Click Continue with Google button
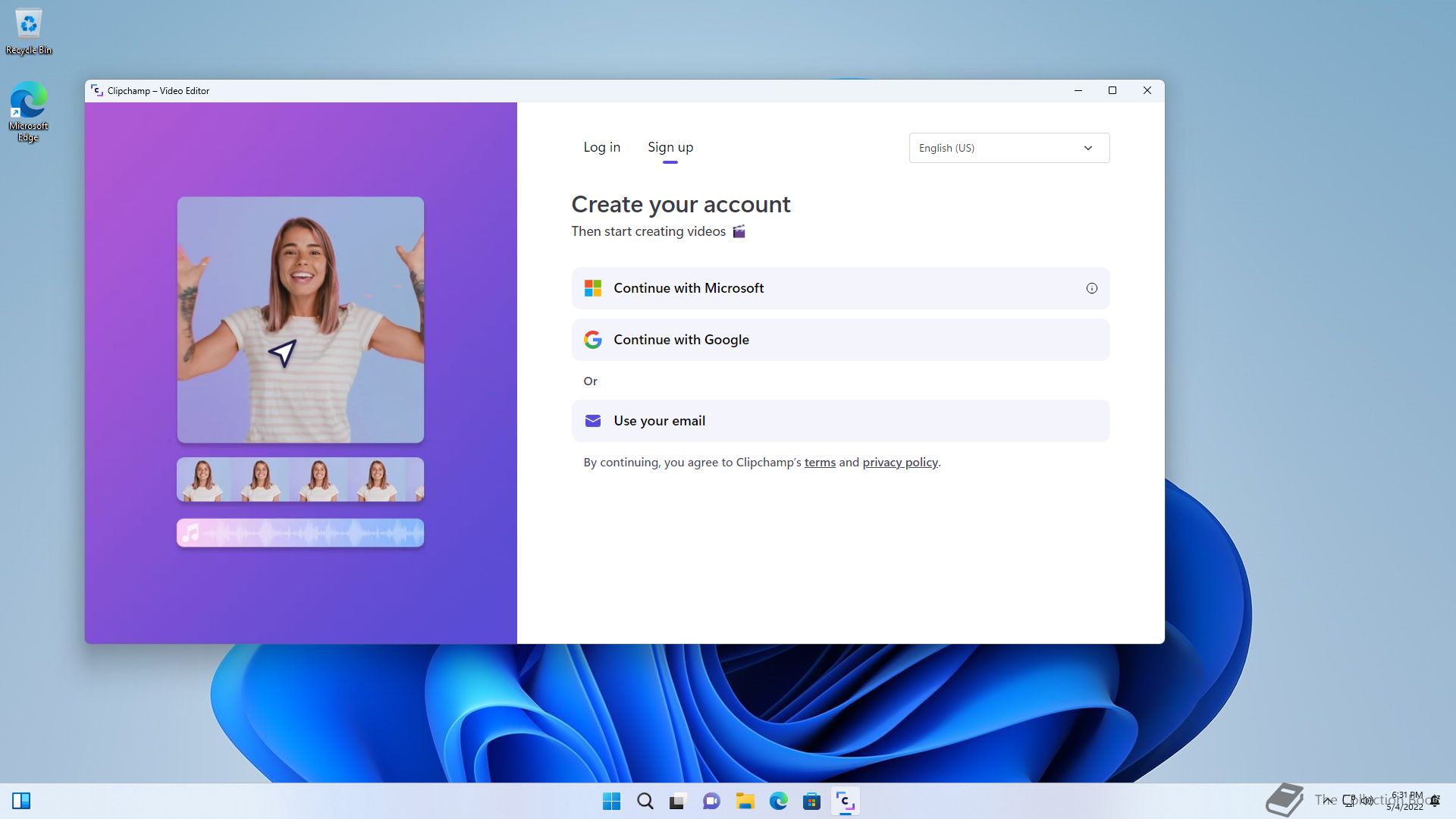Viewport: 1456px width, 819px height. pos(840,340)
